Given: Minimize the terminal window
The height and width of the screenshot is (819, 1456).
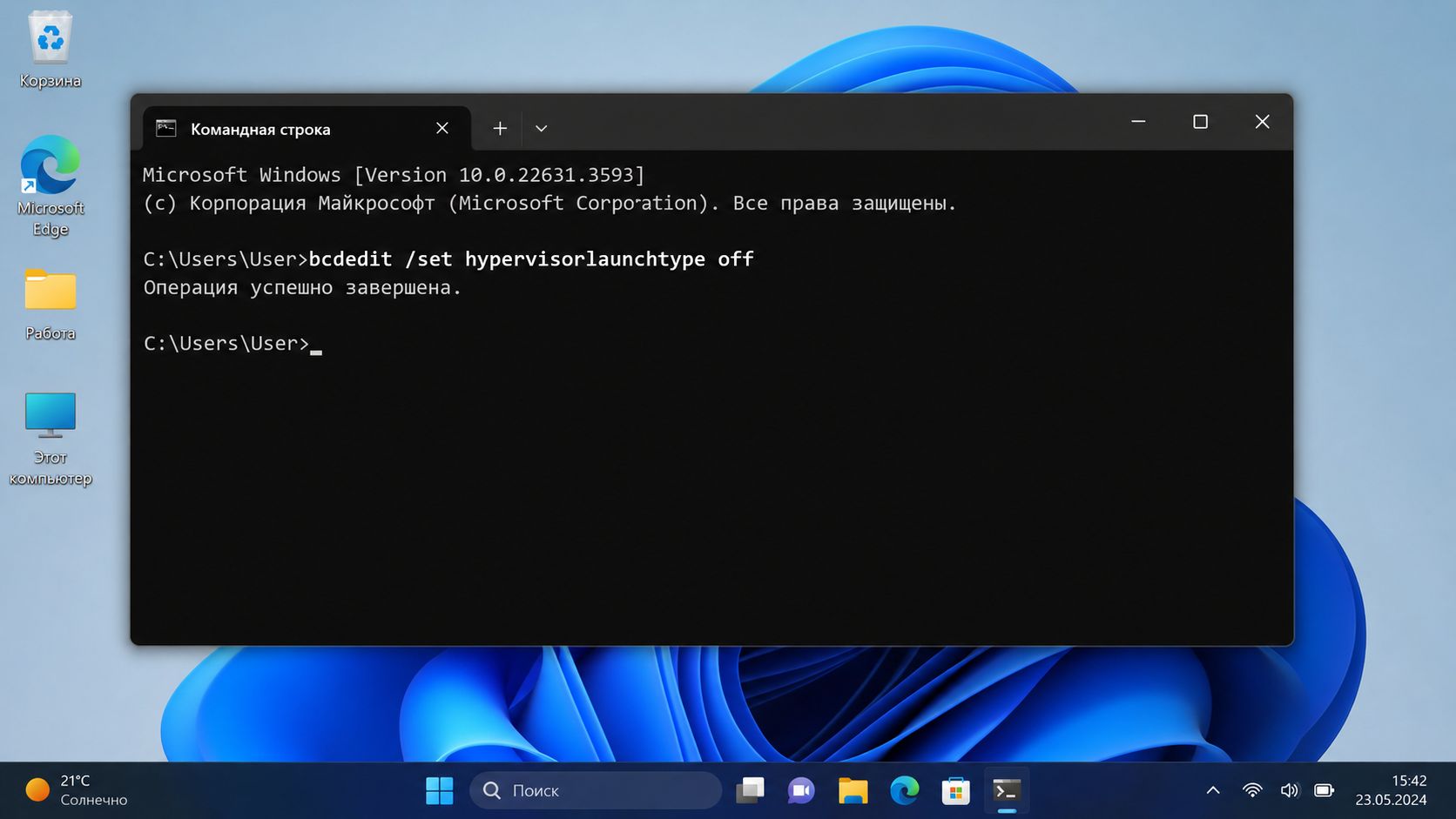Looking at the screenshot, I should 1138,122.
